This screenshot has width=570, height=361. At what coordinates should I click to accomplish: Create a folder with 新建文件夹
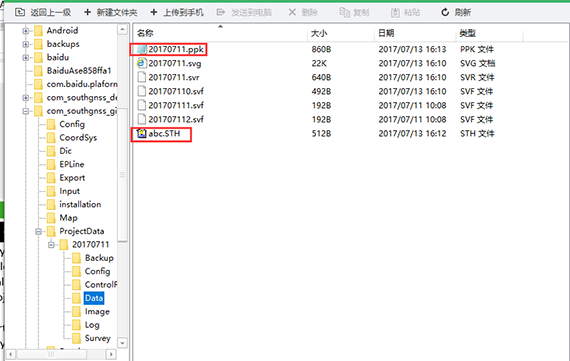[x=111, y=12]
